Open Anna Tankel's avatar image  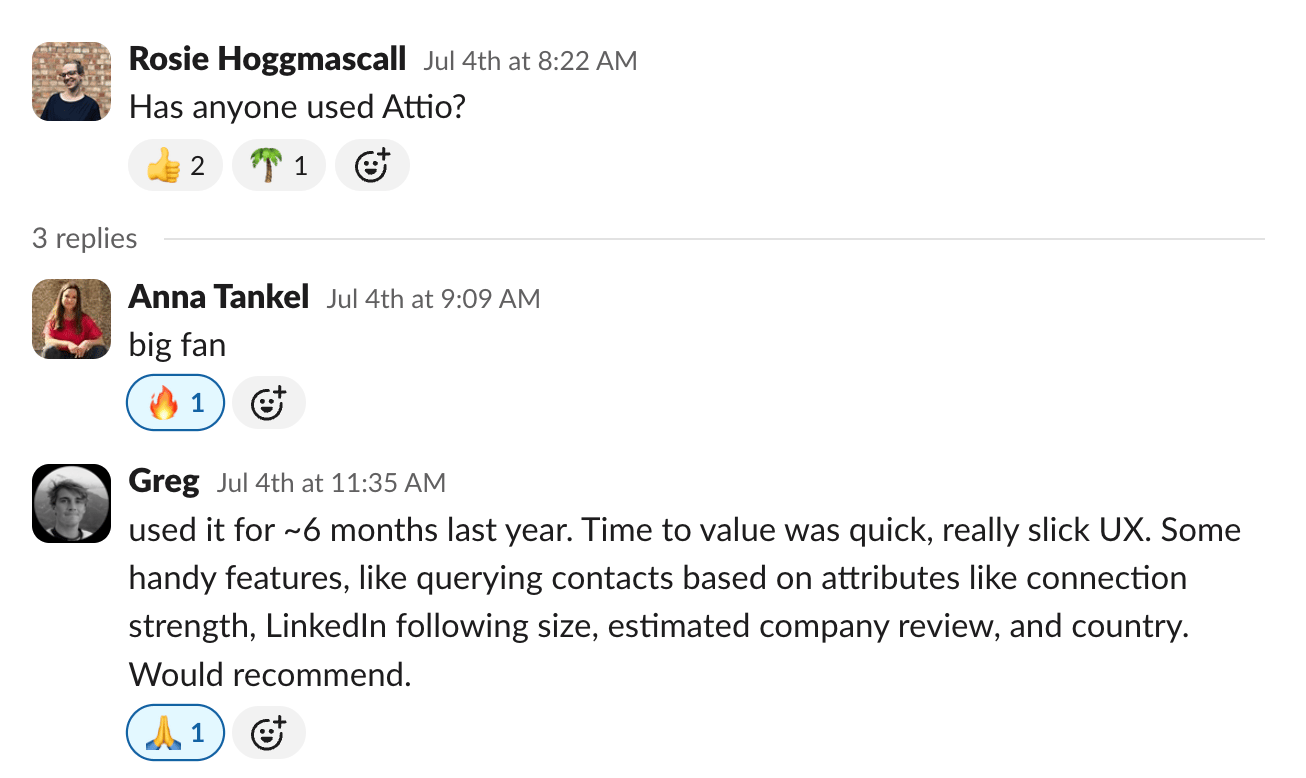tap(71, 319)
